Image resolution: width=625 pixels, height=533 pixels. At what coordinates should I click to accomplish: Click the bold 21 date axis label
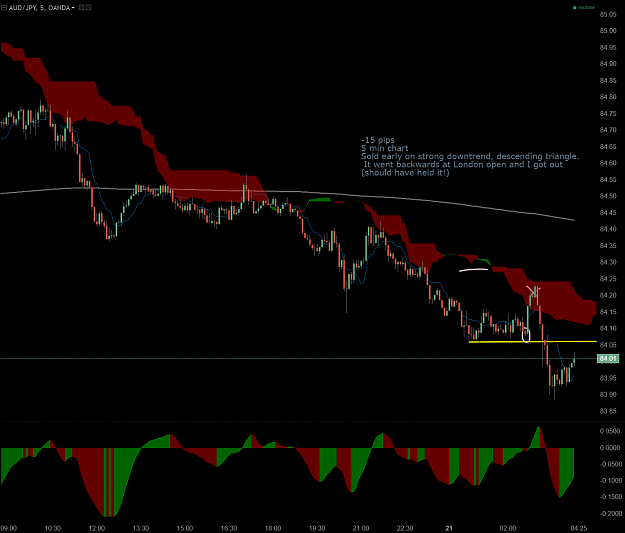pos(449,528)
